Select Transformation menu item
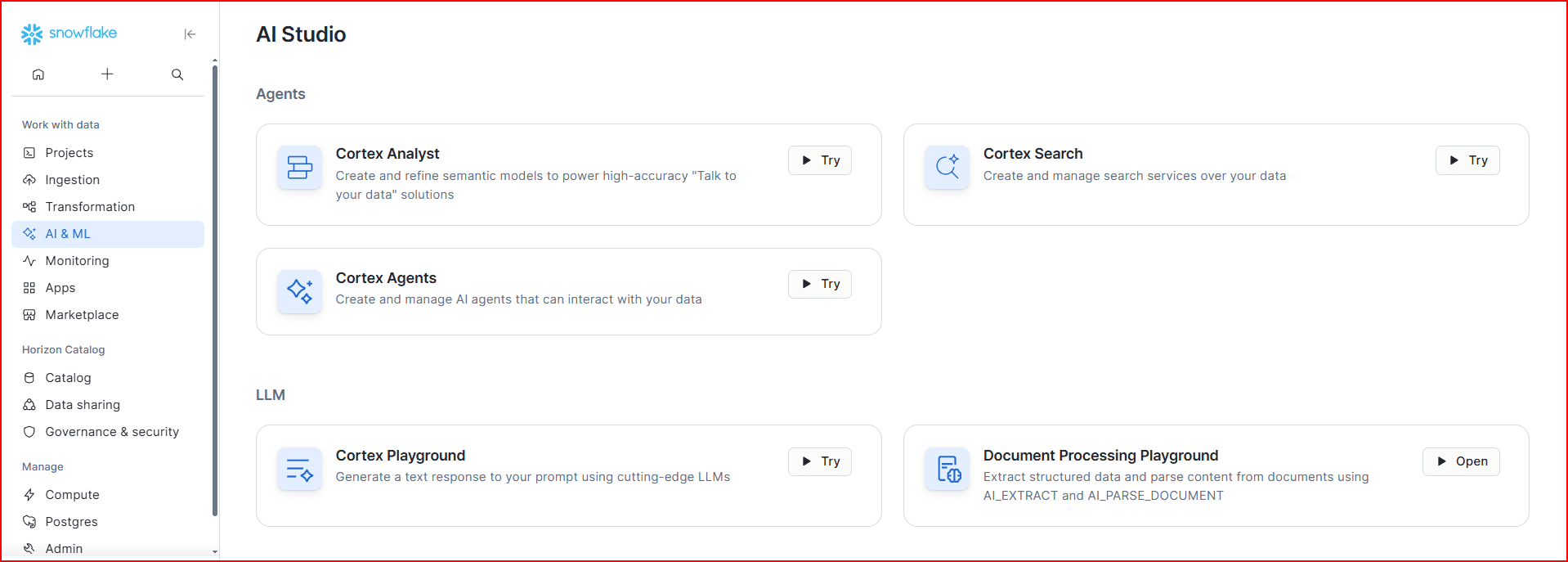This screenshot has width=1568, height=562. point(108,207)
